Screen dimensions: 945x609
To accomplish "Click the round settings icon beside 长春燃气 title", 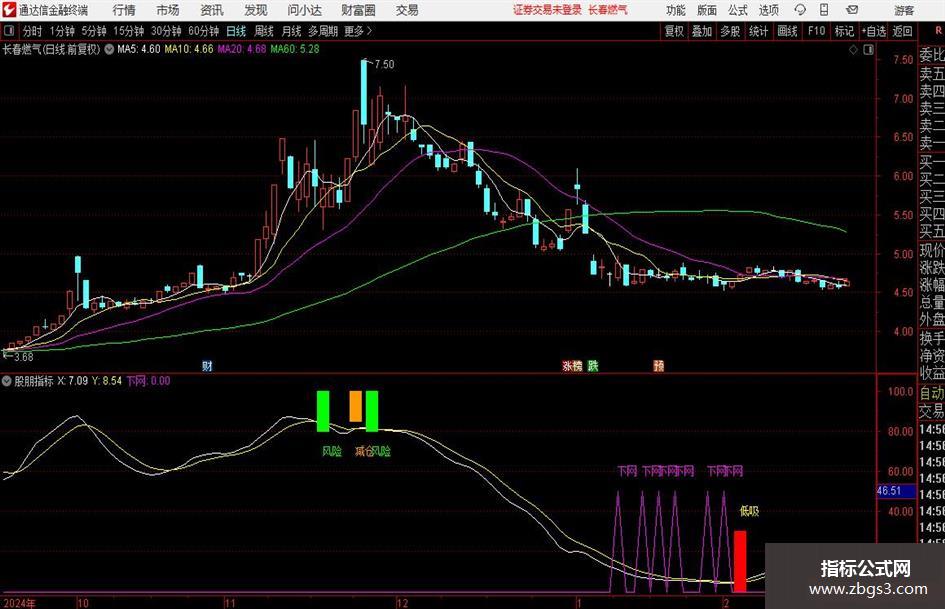I will pos(109,49).
